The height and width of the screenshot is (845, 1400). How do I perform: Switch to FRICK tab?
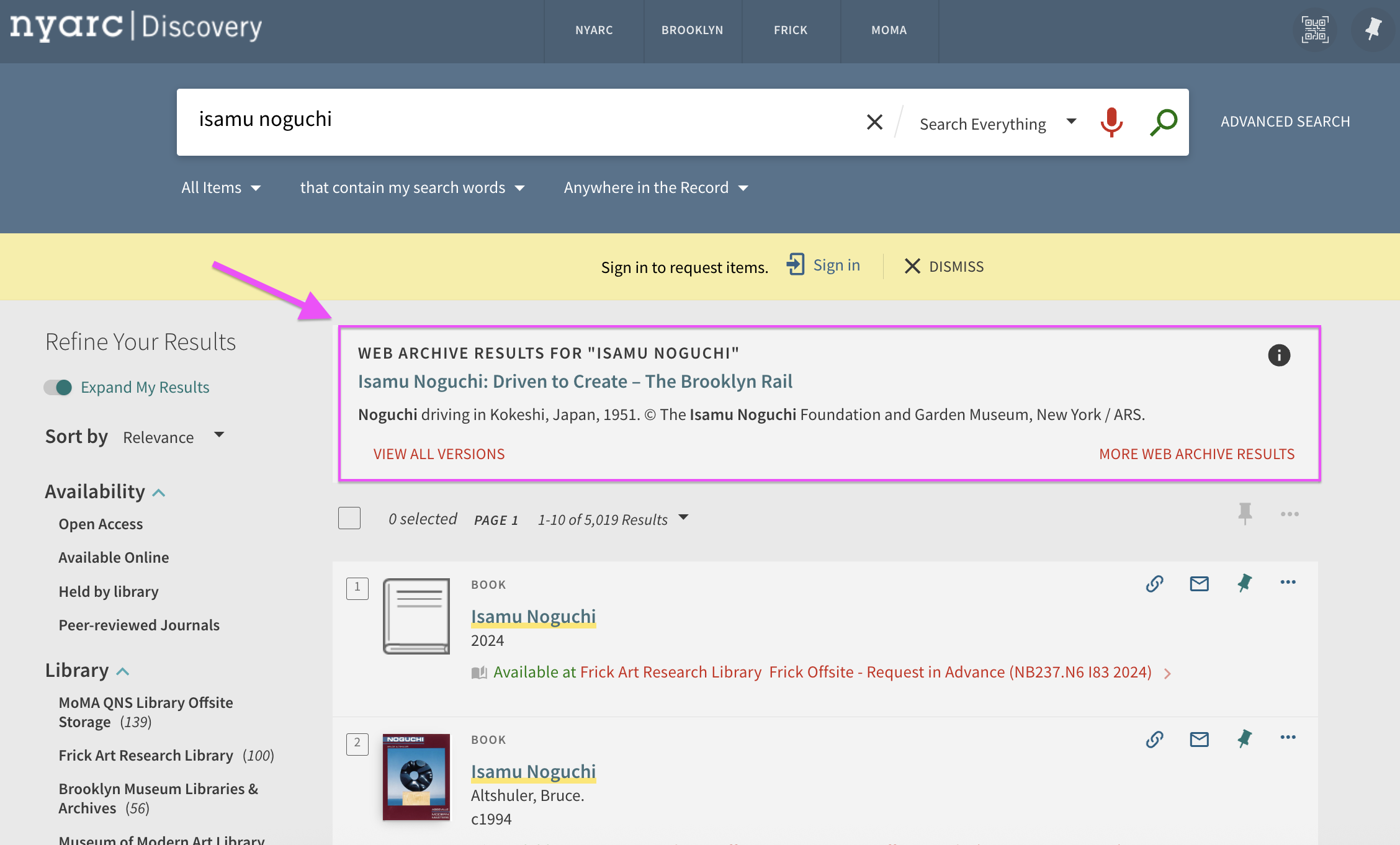[x=791, y=30]
